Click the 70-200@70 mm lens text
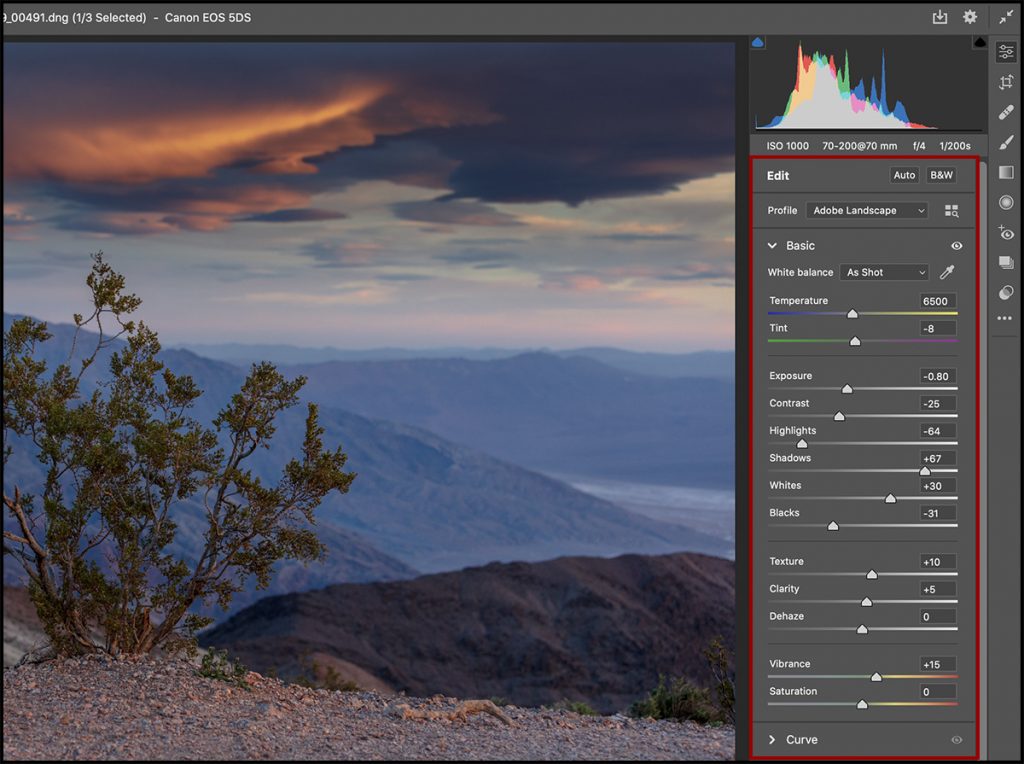The image size is (1024, 764). tap(859, 146)
